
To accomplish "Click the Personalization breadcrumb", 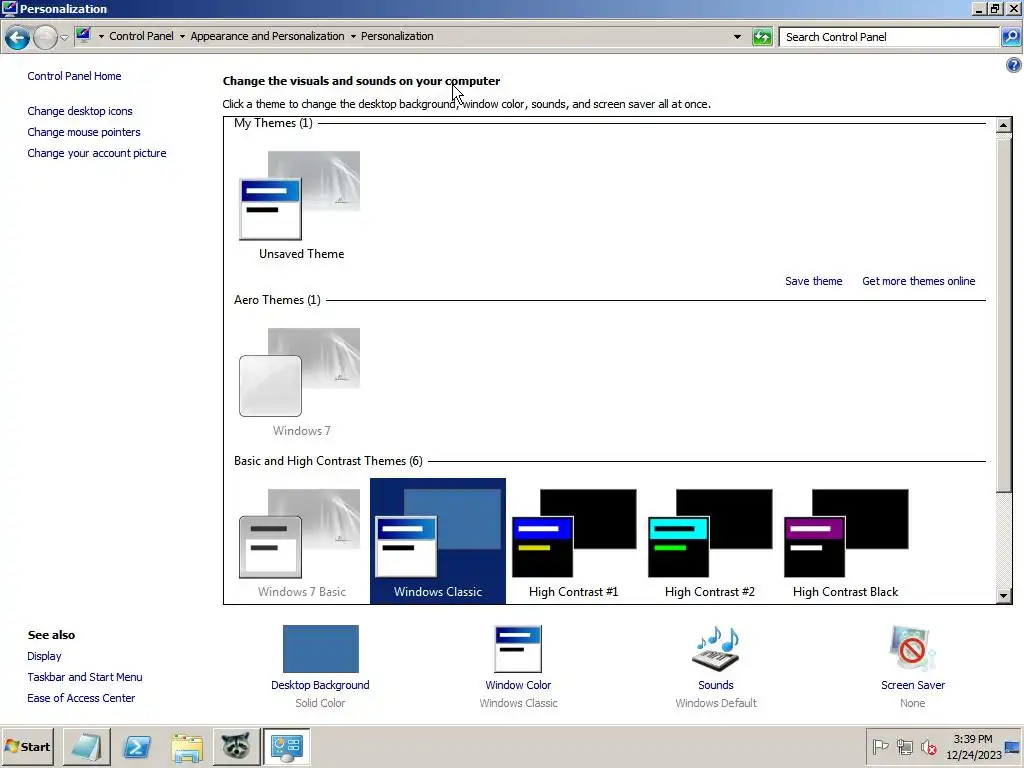I will 397,37.
